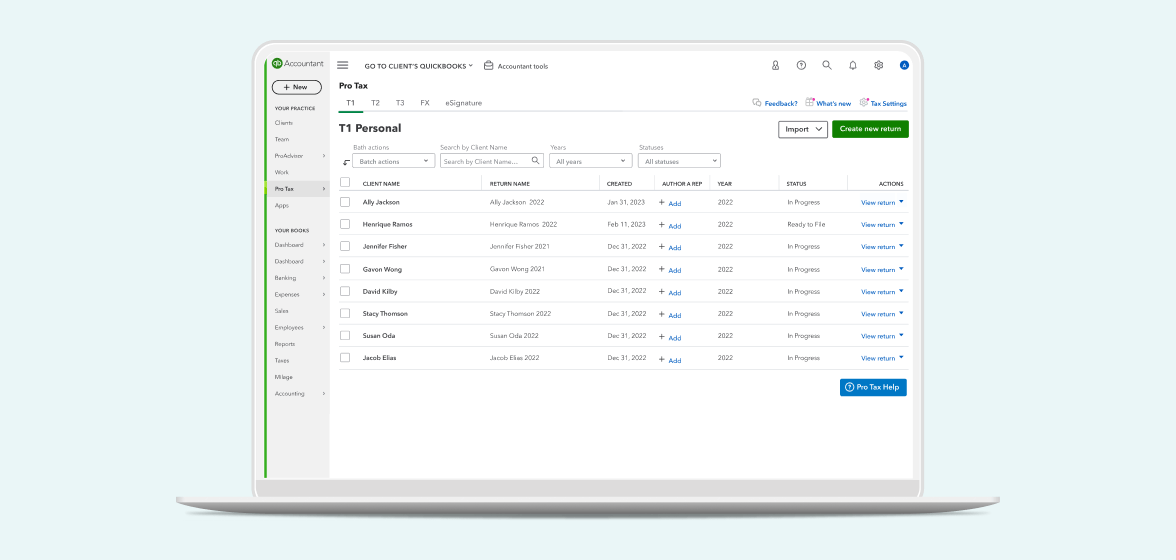Select the Stacy Thomson row checkbox
1176x560 pixels.
point(345,313)
